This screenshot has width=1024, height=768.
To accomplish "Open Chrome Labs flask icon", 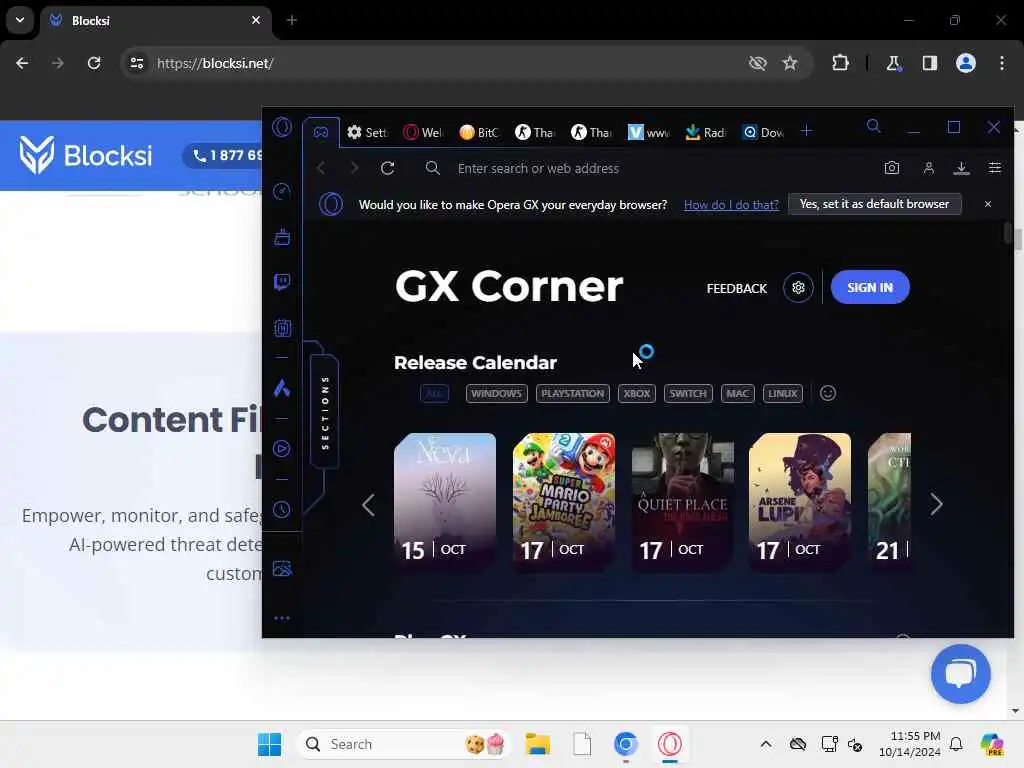I will pos(893,63).
